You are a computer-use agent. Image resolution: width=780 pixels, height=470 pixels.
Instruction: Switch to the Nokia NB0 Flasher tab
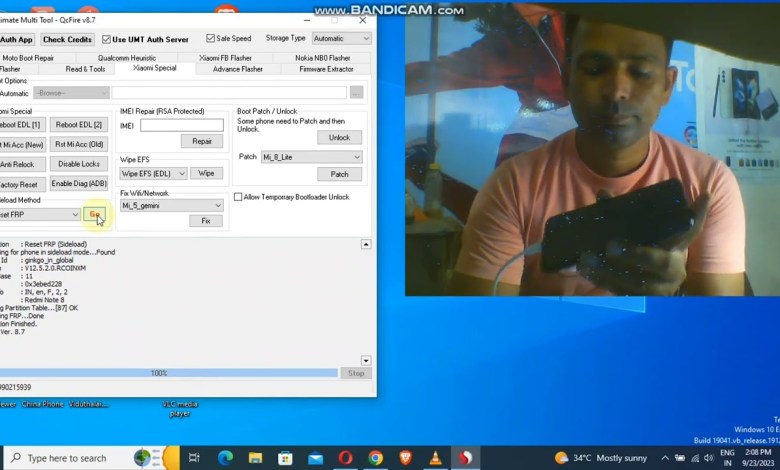[x=322, y=58]
